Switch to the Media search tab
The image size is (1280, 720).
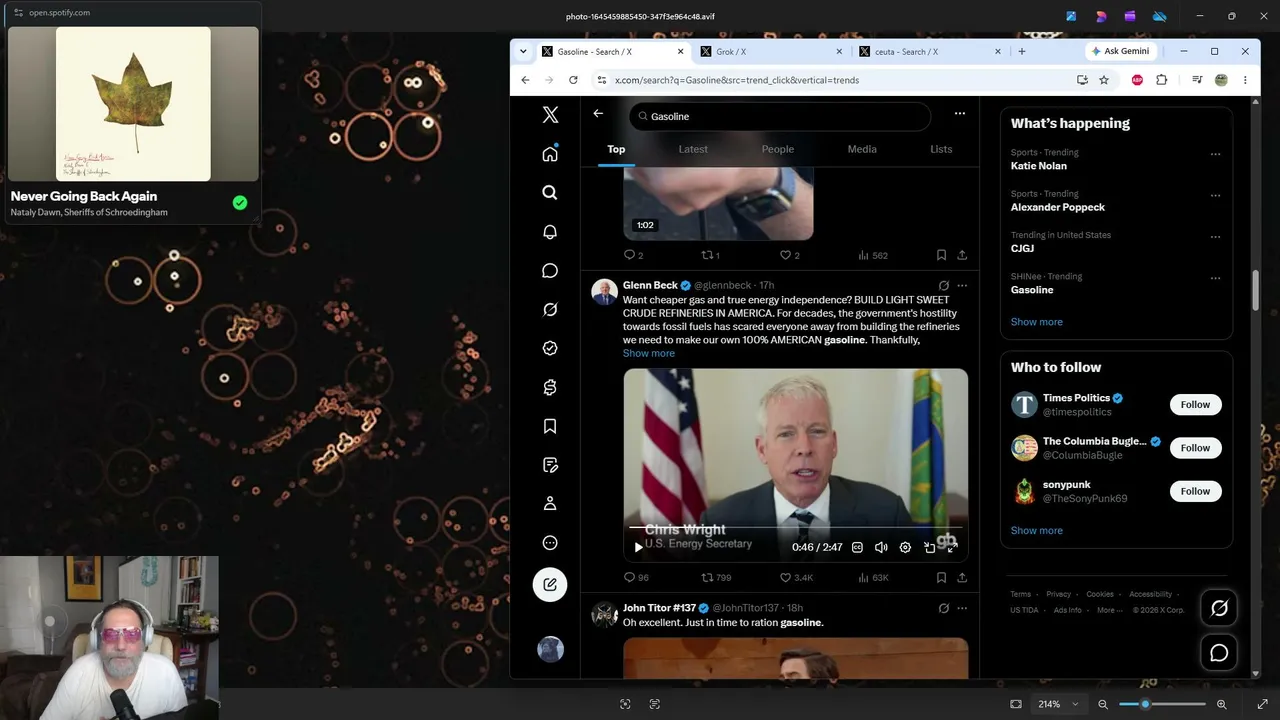(862, 149)
